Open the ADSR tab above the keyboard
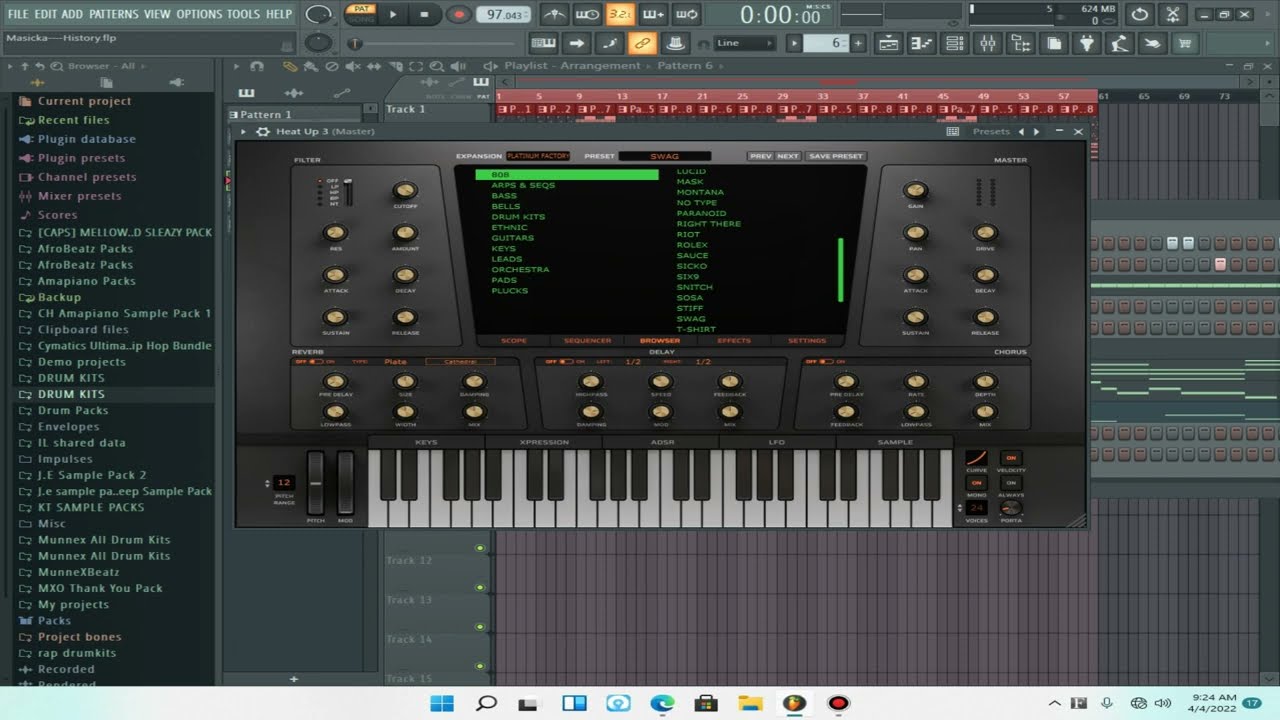Viewport: 1280px width, 720px height. point(661,442)
